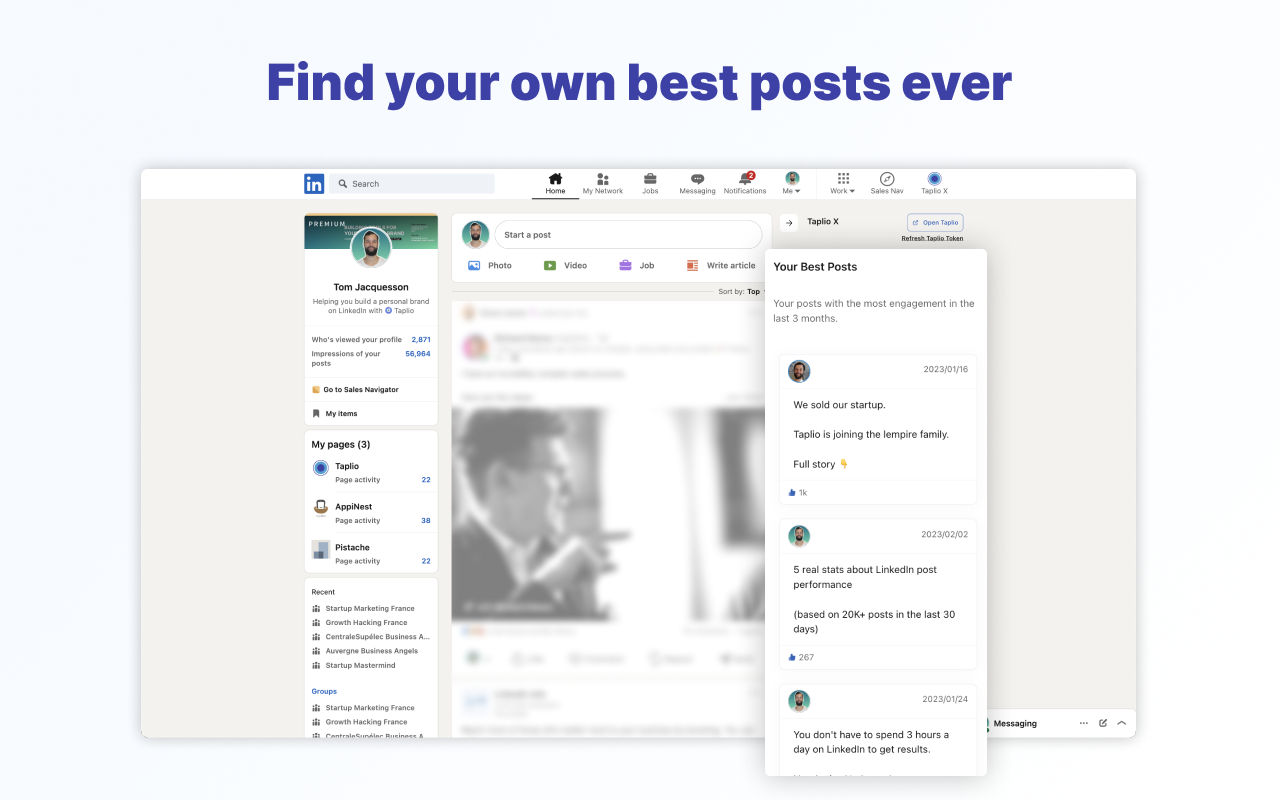Open the Home tab
1280x800 pixels.
click(x=555, y=184)
